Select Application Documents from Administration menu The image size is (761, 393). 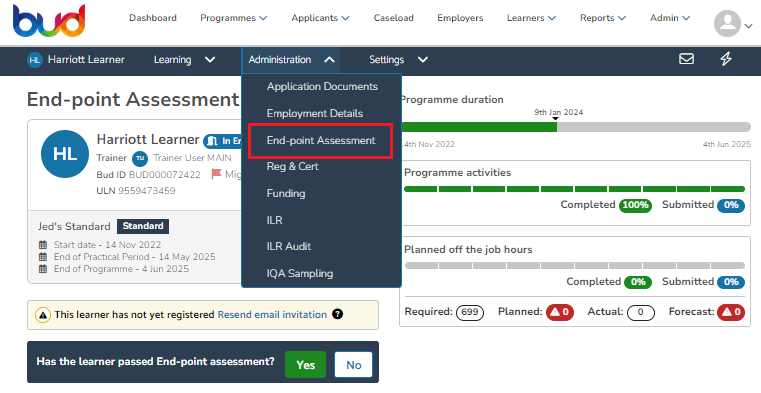[x=322, y=86]
